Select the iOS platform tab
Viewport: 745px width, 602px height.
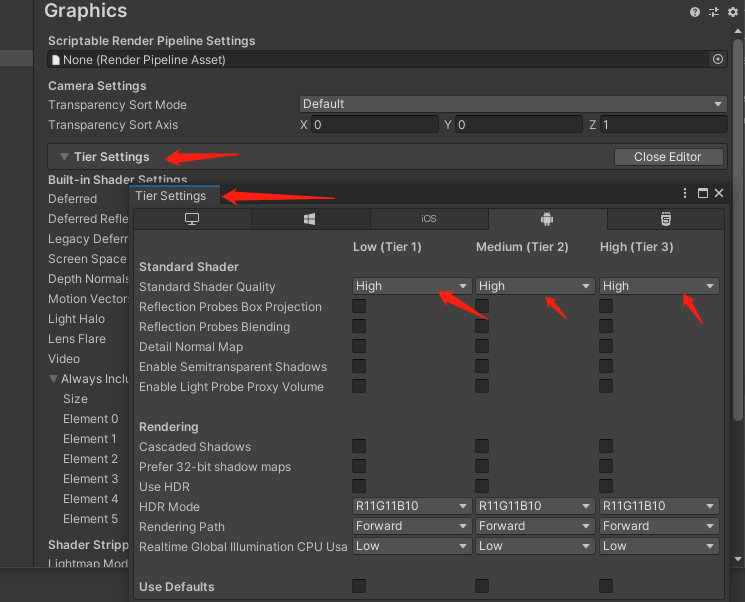point(428,219)
